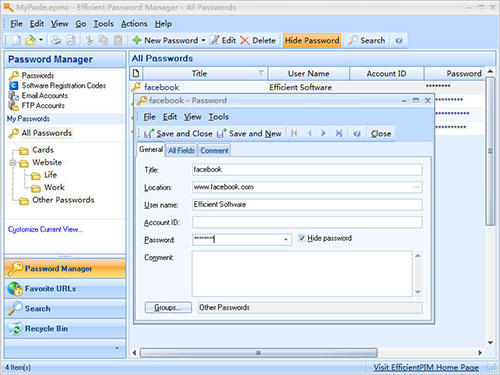
Task: Switch to the Comment tab
Action: pos(214,151)
